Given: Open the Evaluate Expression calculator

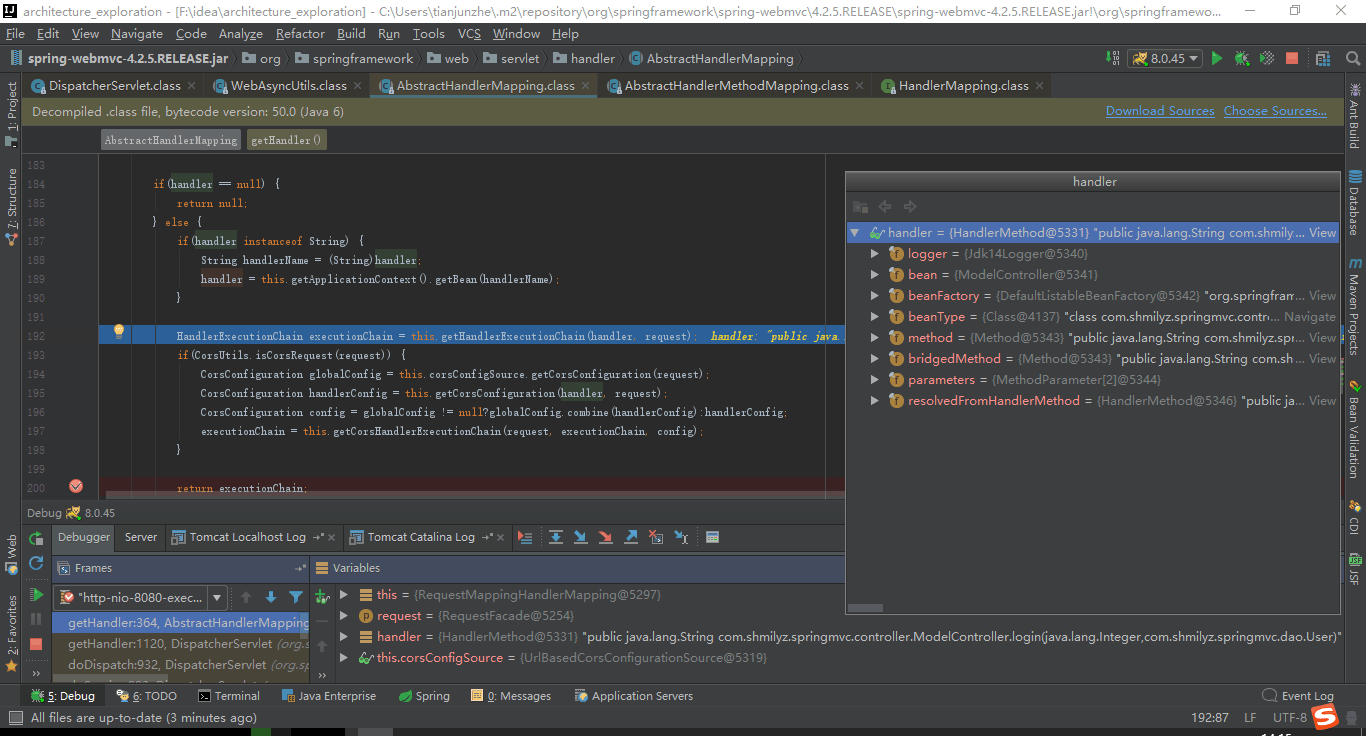Looking at the screenshot, I should tap(713, 537).
